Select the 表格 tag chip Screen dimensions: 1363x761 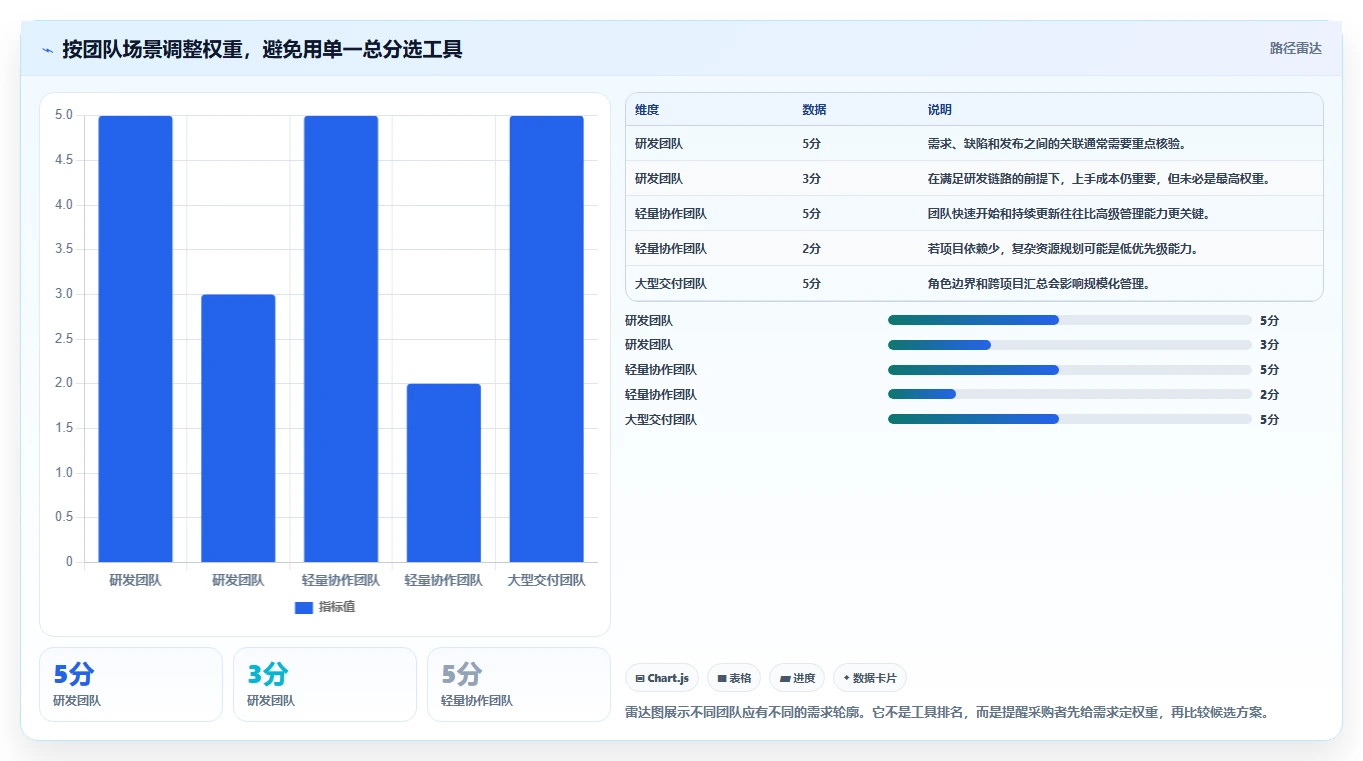point(734,678)
